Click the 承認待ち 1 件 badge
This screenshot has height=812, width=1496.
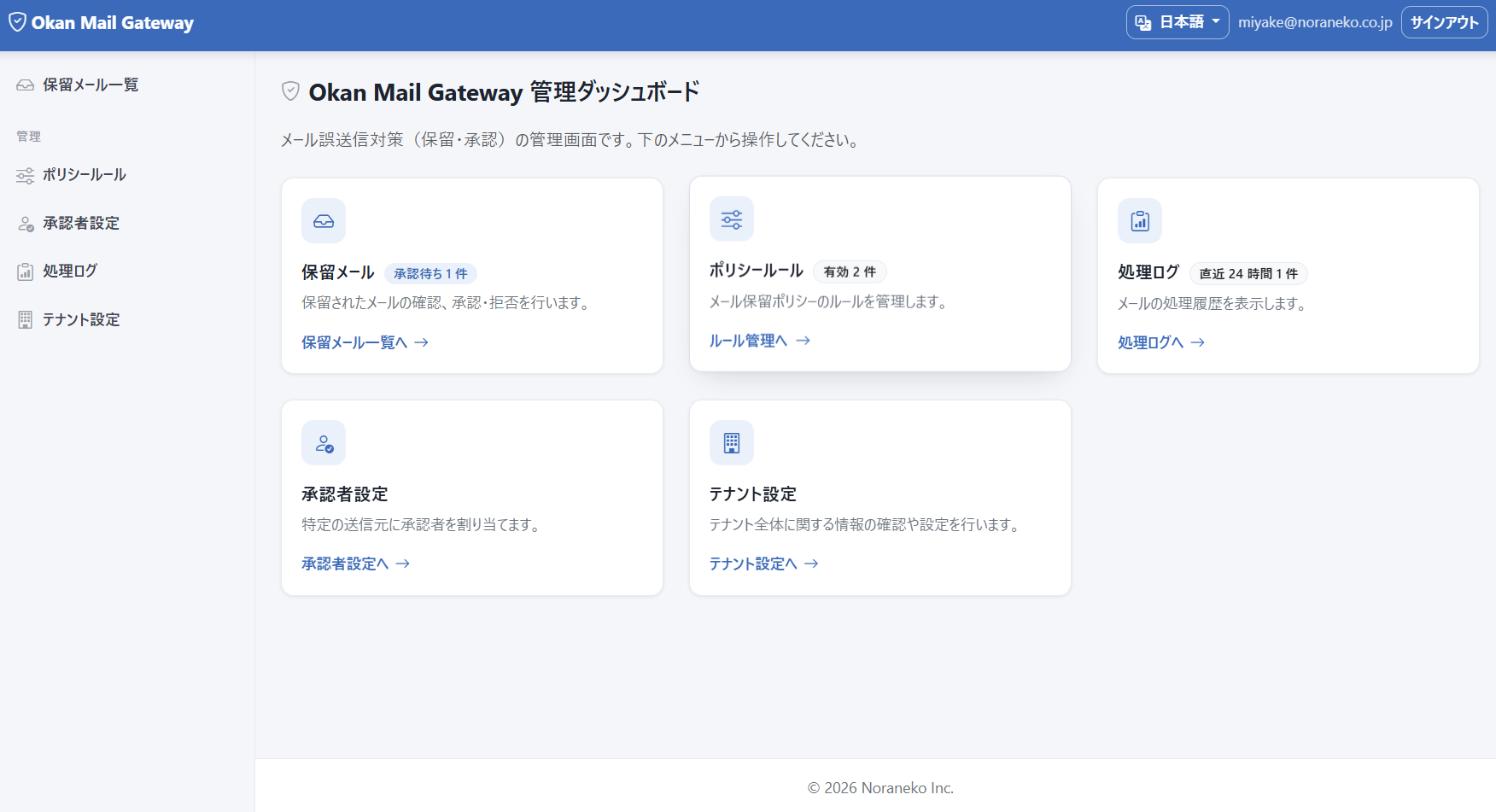point(430,273)
